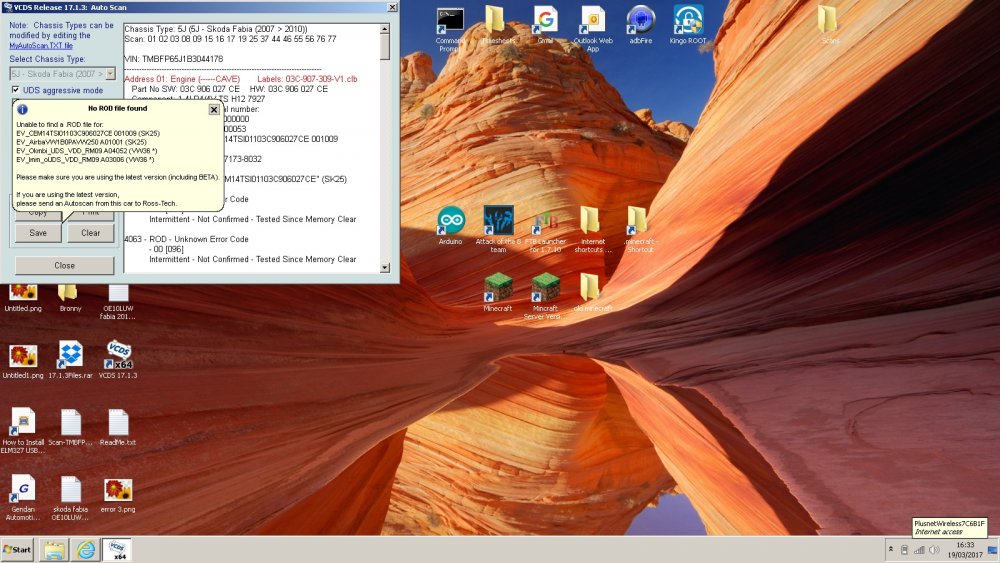Open Minecraft Server Version shortcut
Image resolution: width=1000 pixels, height=563 pixels.
(545, 296)
